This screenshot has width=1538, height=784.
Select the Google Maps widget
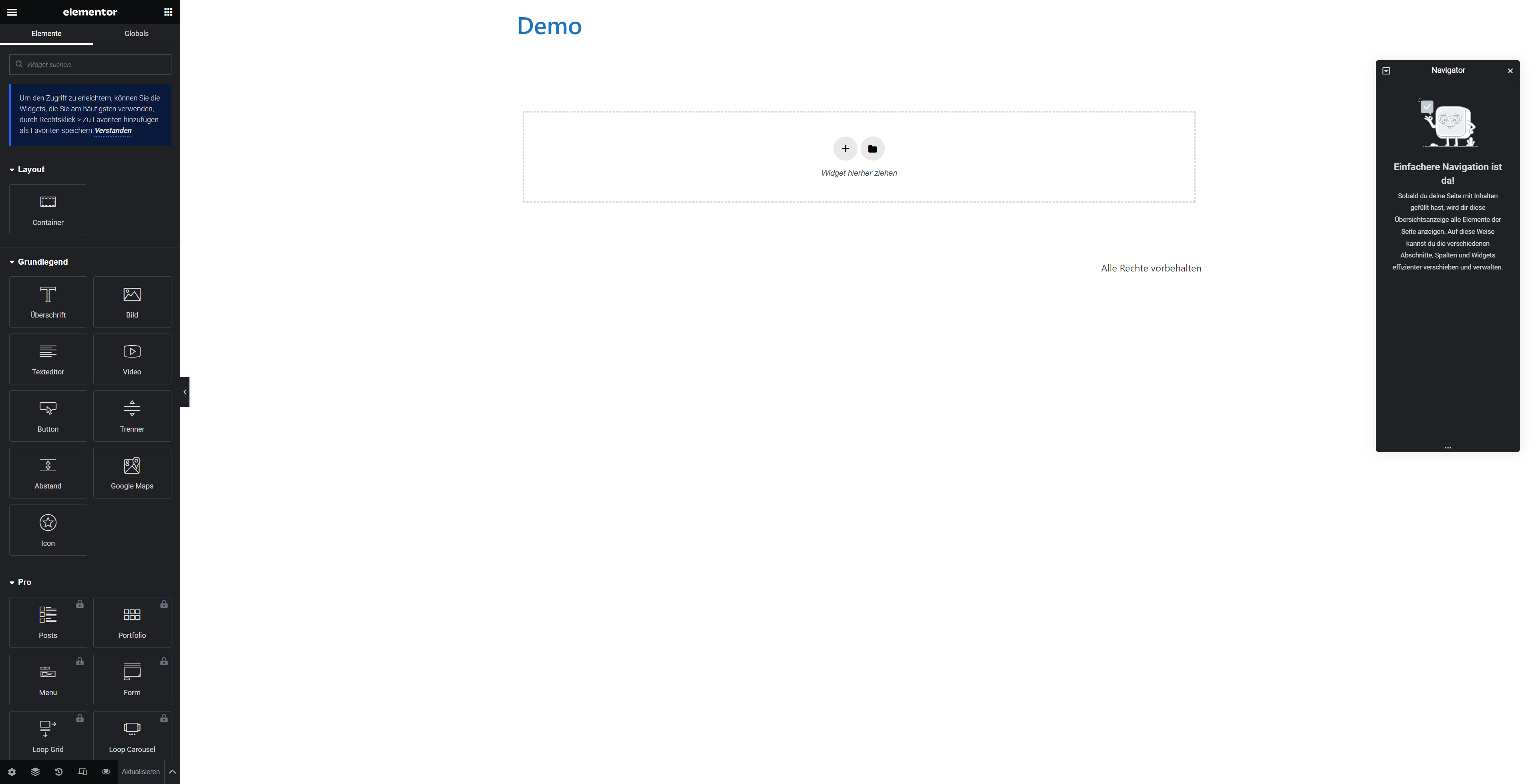(x=132, y=473)
